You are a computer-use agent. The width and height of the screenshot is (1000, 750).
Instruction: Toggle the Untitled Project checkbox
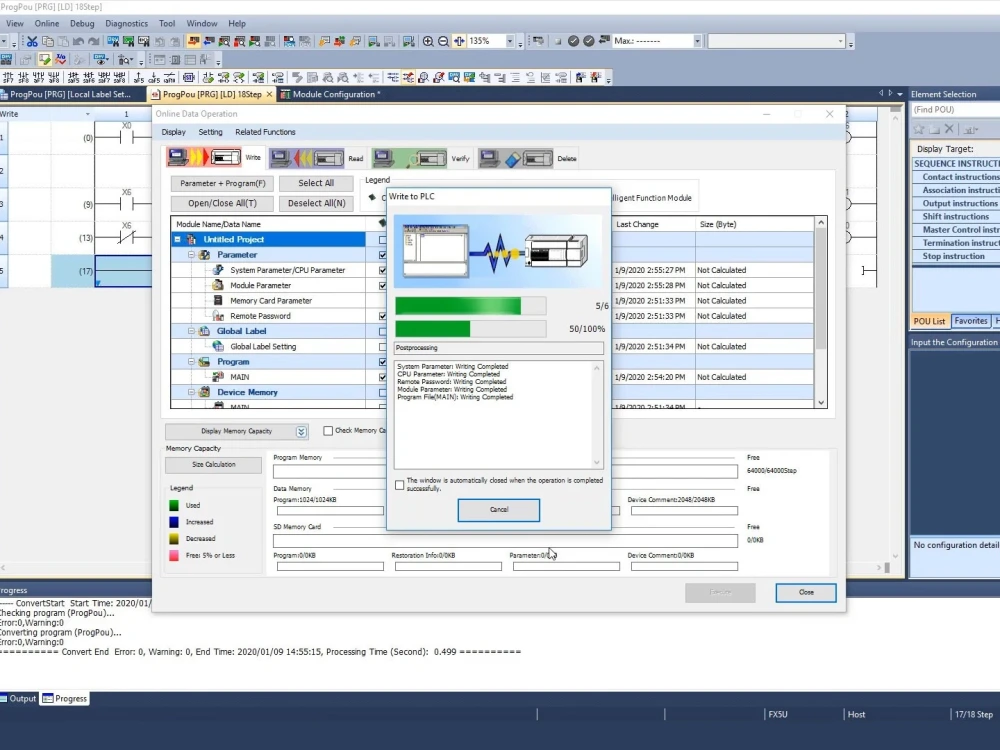(383, 240)
